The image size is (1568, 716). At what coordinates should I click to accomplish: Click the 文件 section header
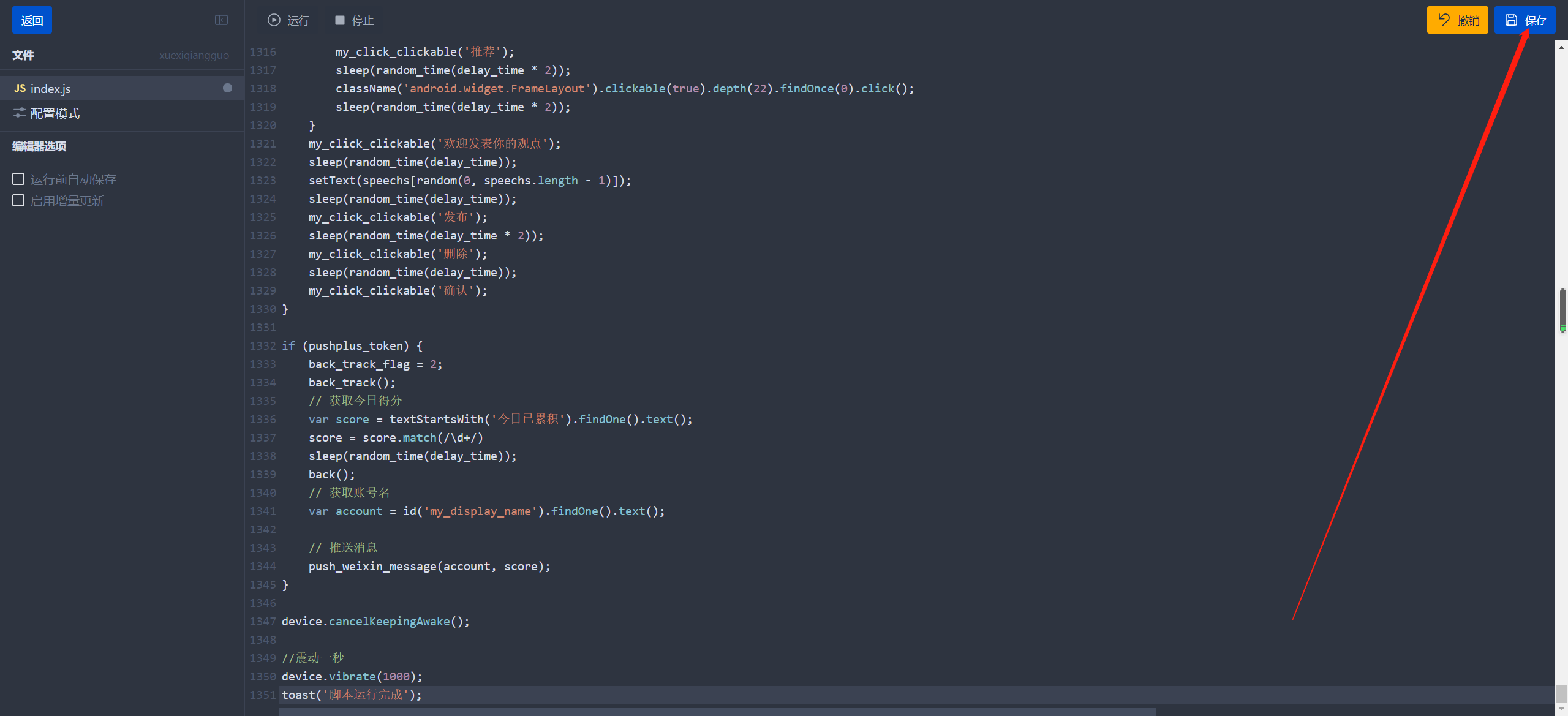[23, 55]
